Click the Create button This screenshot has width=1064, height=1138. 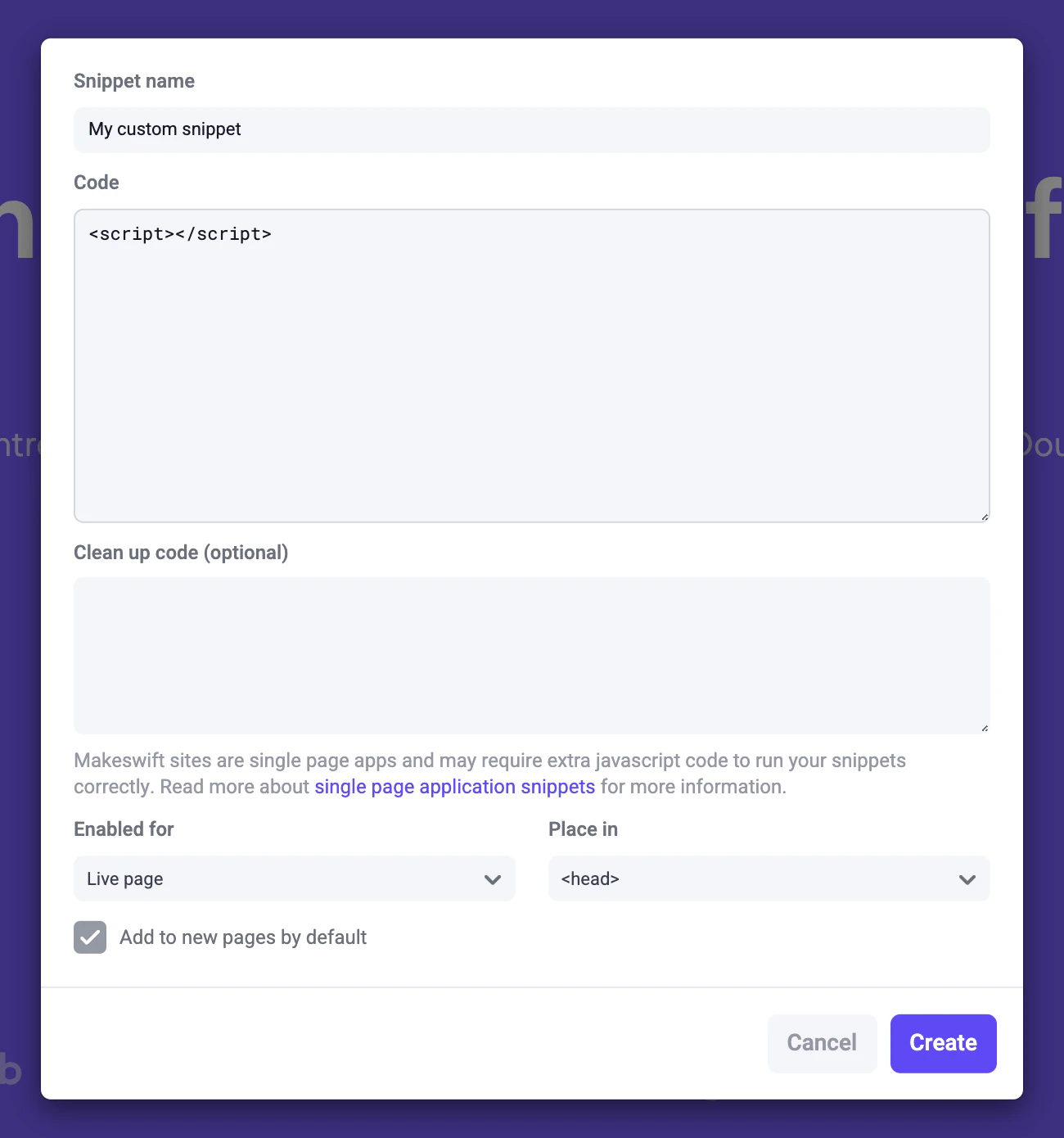click(943, 1043)
